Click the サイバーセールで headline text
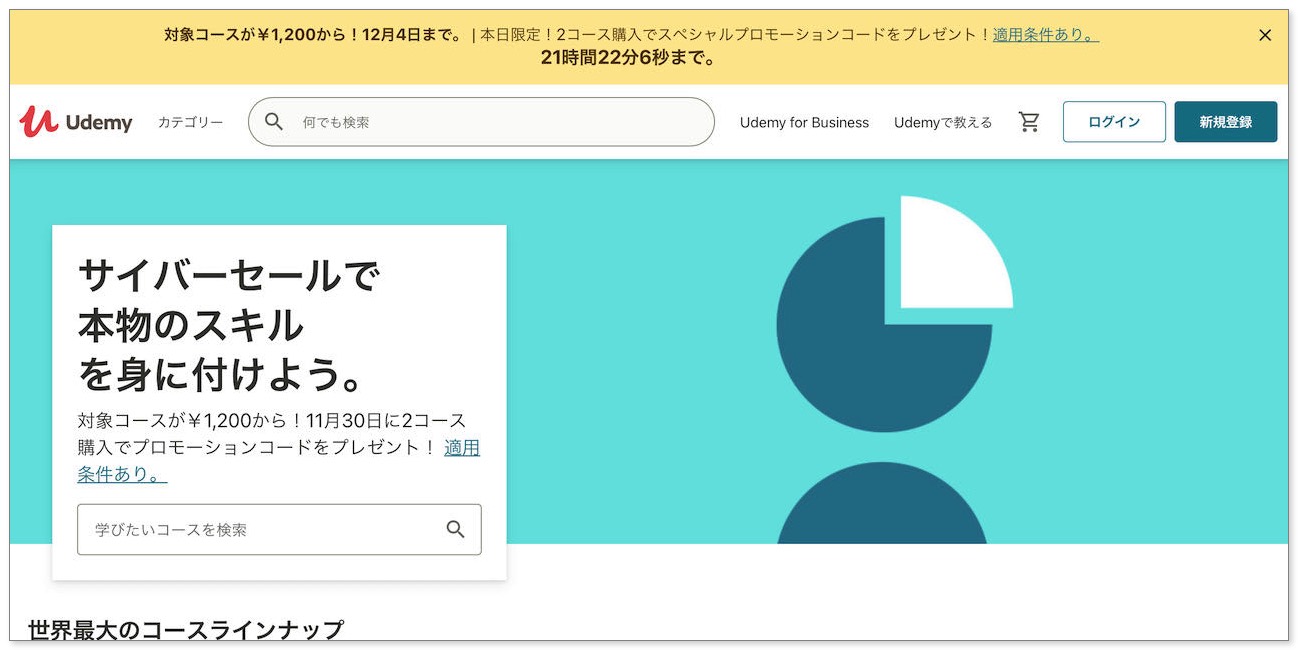 coord(229,274)
